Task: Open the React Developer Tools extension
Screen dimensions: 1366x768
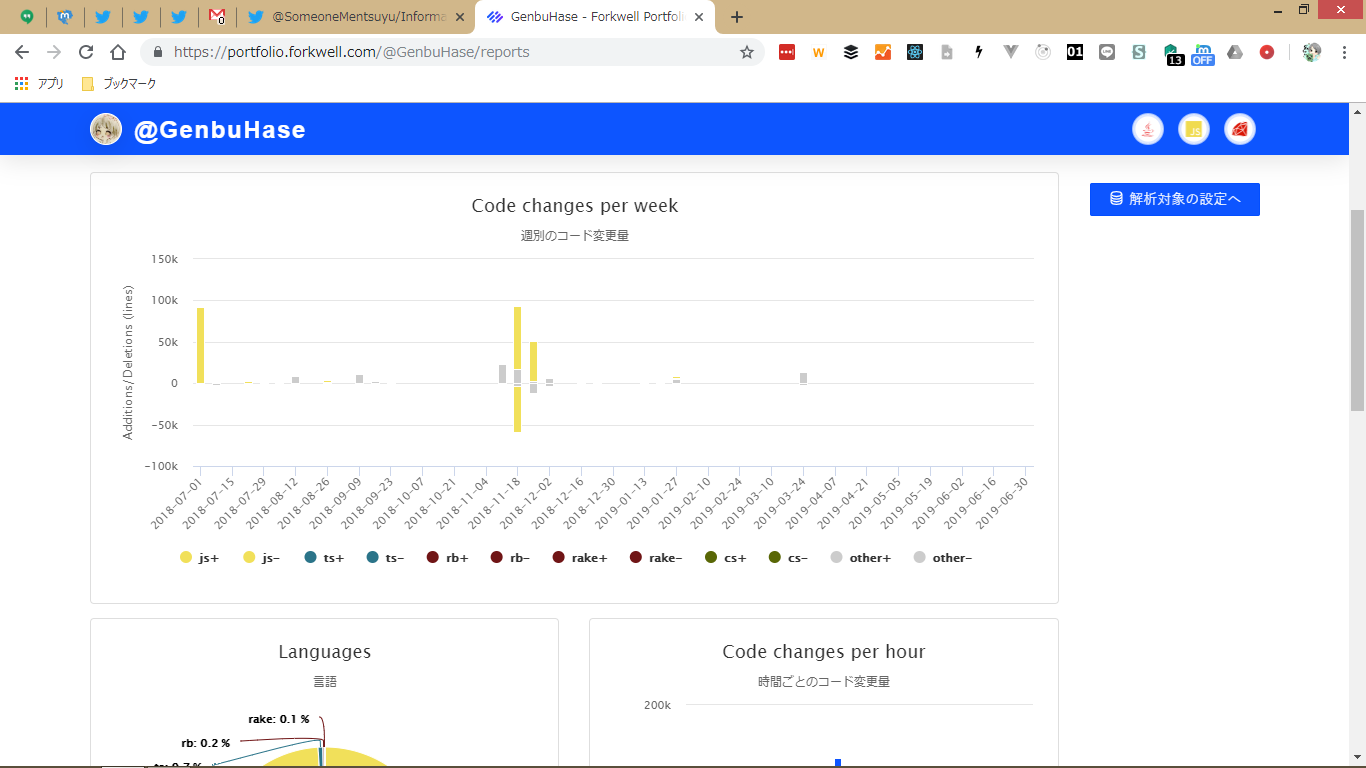Action: point(915,52)
